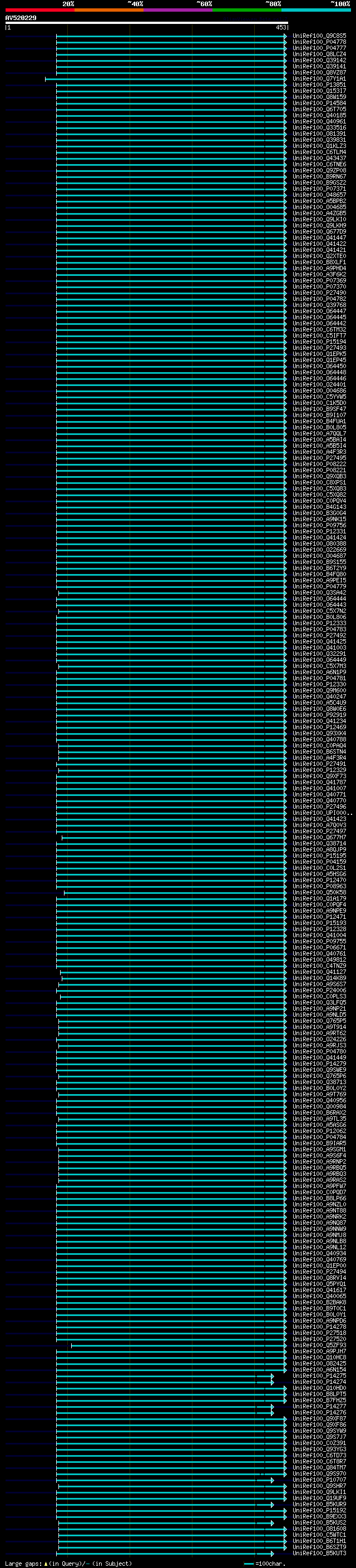This screenshot has height=1568, width=356.
Task: Select the hit label UniRef100_P13851
Action: tap(319, 85)
